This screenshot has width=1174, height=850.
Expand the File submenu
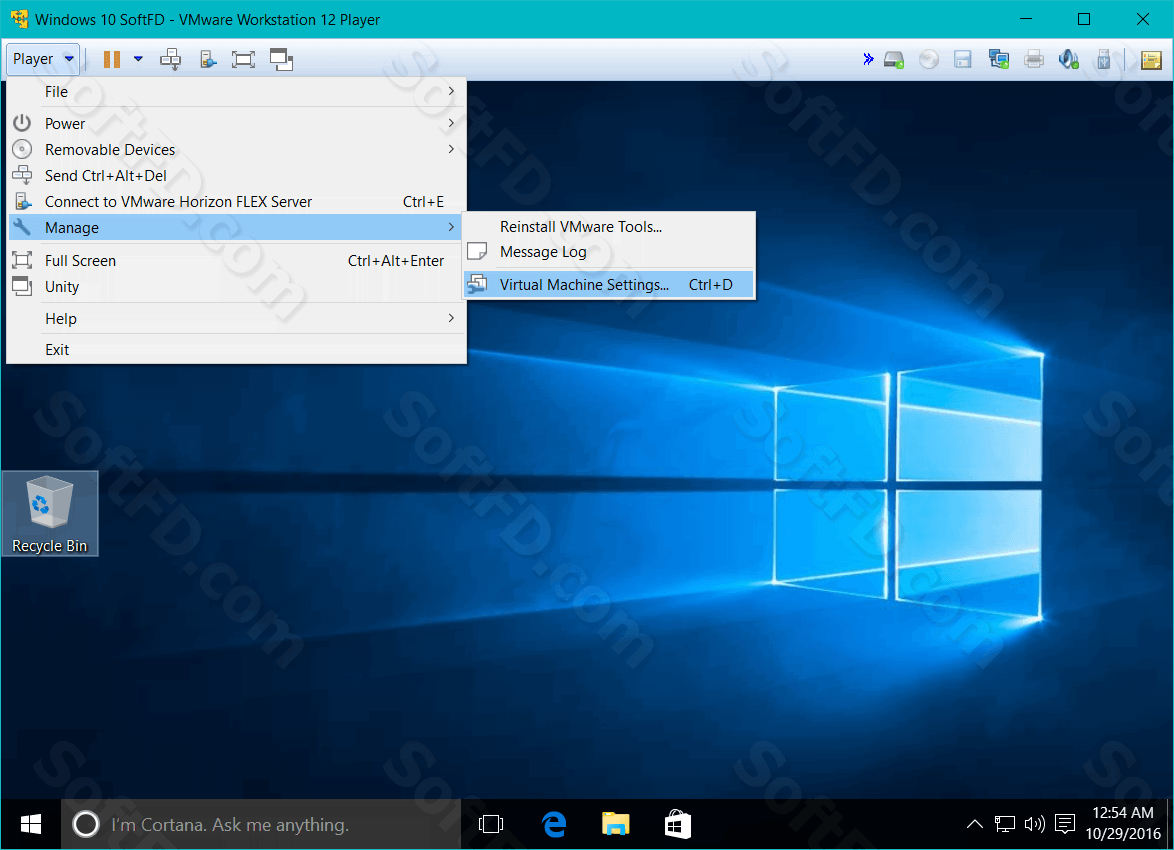coord(237,91)
